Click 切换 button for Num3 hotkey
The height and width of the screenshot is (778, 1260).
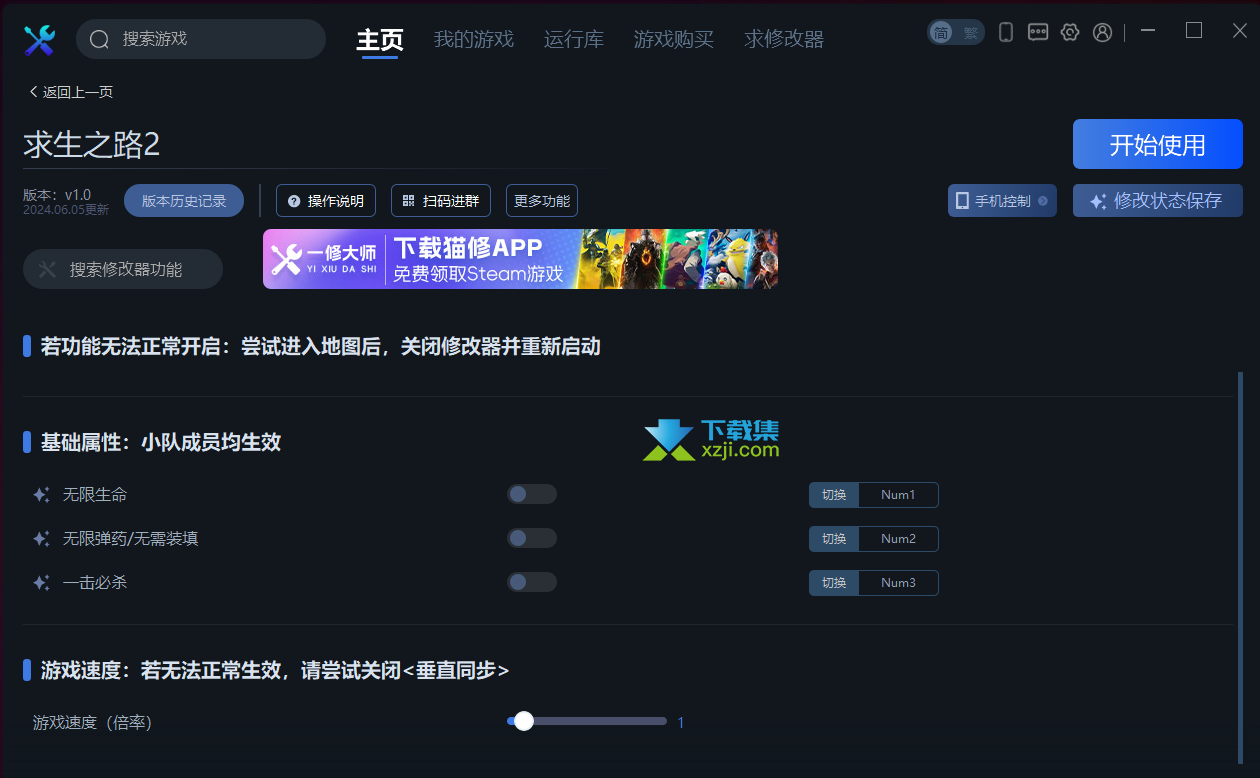(834, 583)
